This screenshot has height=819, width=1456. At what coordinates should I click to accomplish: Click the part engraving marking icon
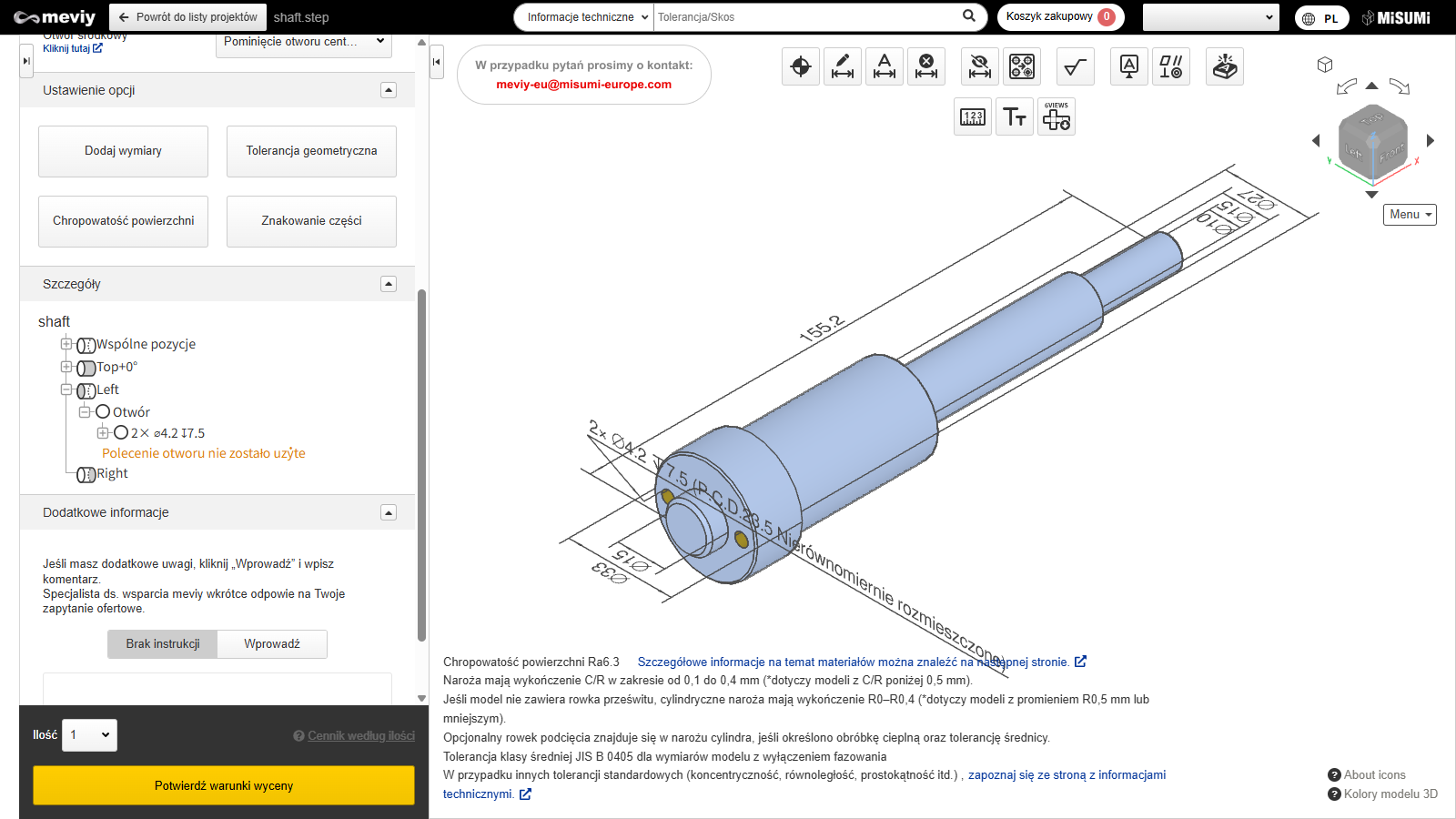click(1225, 66)
